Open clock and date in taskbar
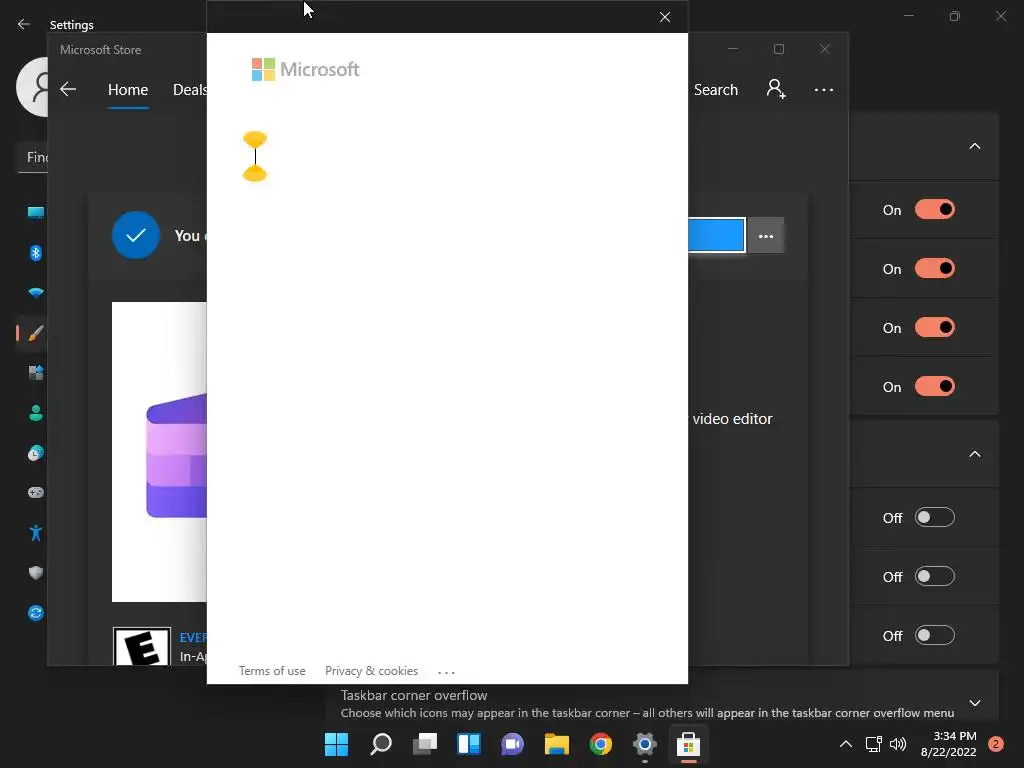 tap(948, 744)
